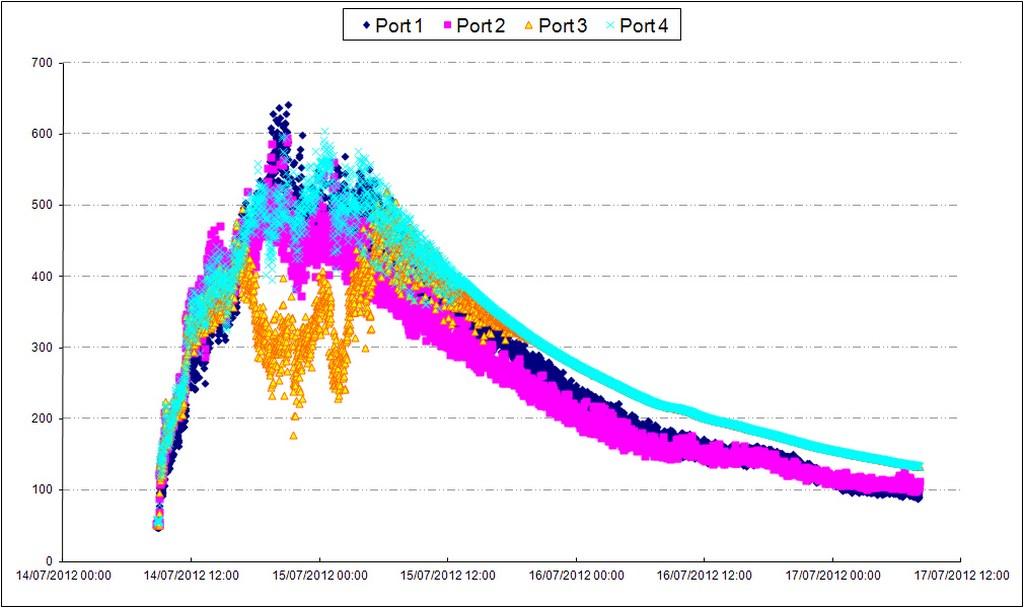Screen dimensions: 1024x608
Task: Select the Port 1 legend label
Action: click(399, 26)
